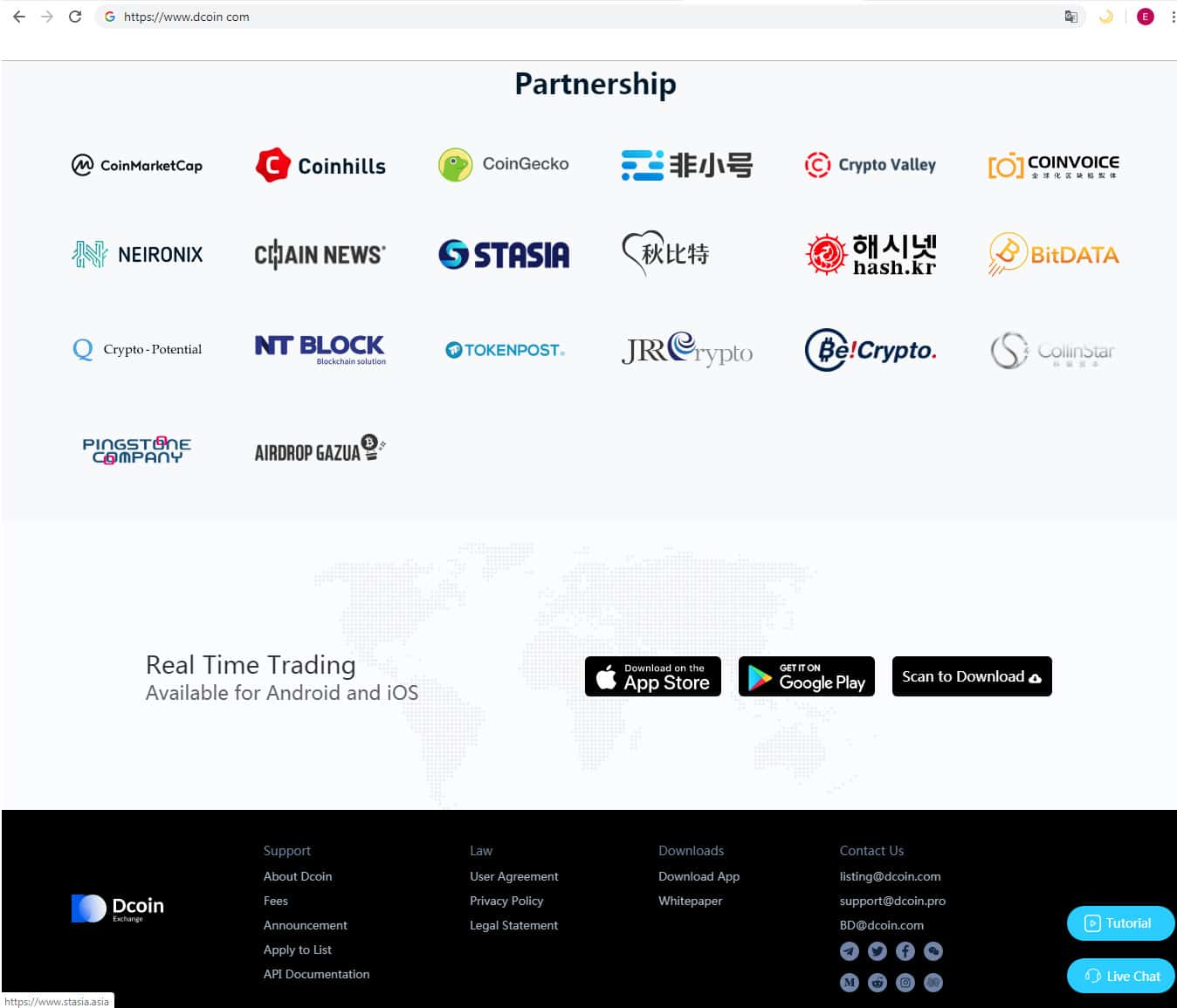This screenshot has height=1008, width=1177.
Task: Open the Apply to List link
Action: (x=298, y=950)
